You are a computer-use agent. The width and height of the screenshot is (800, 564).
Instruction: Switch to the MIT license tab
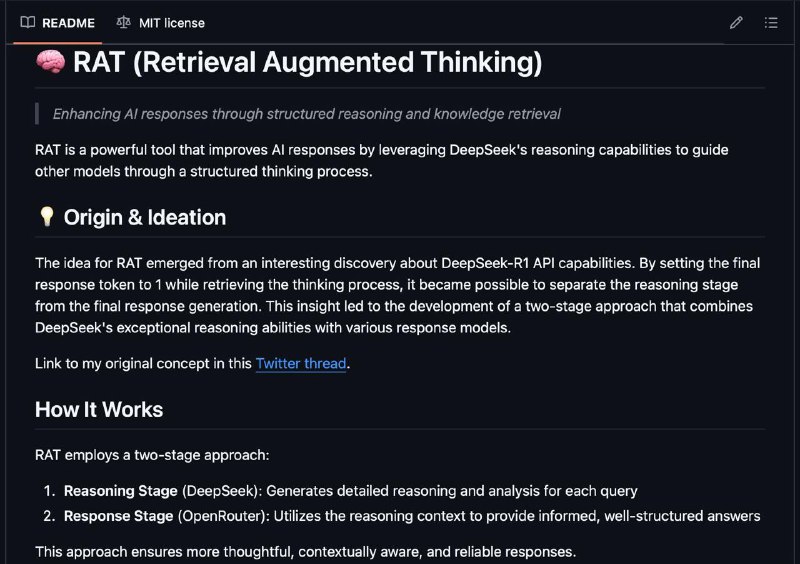[161, 22]
